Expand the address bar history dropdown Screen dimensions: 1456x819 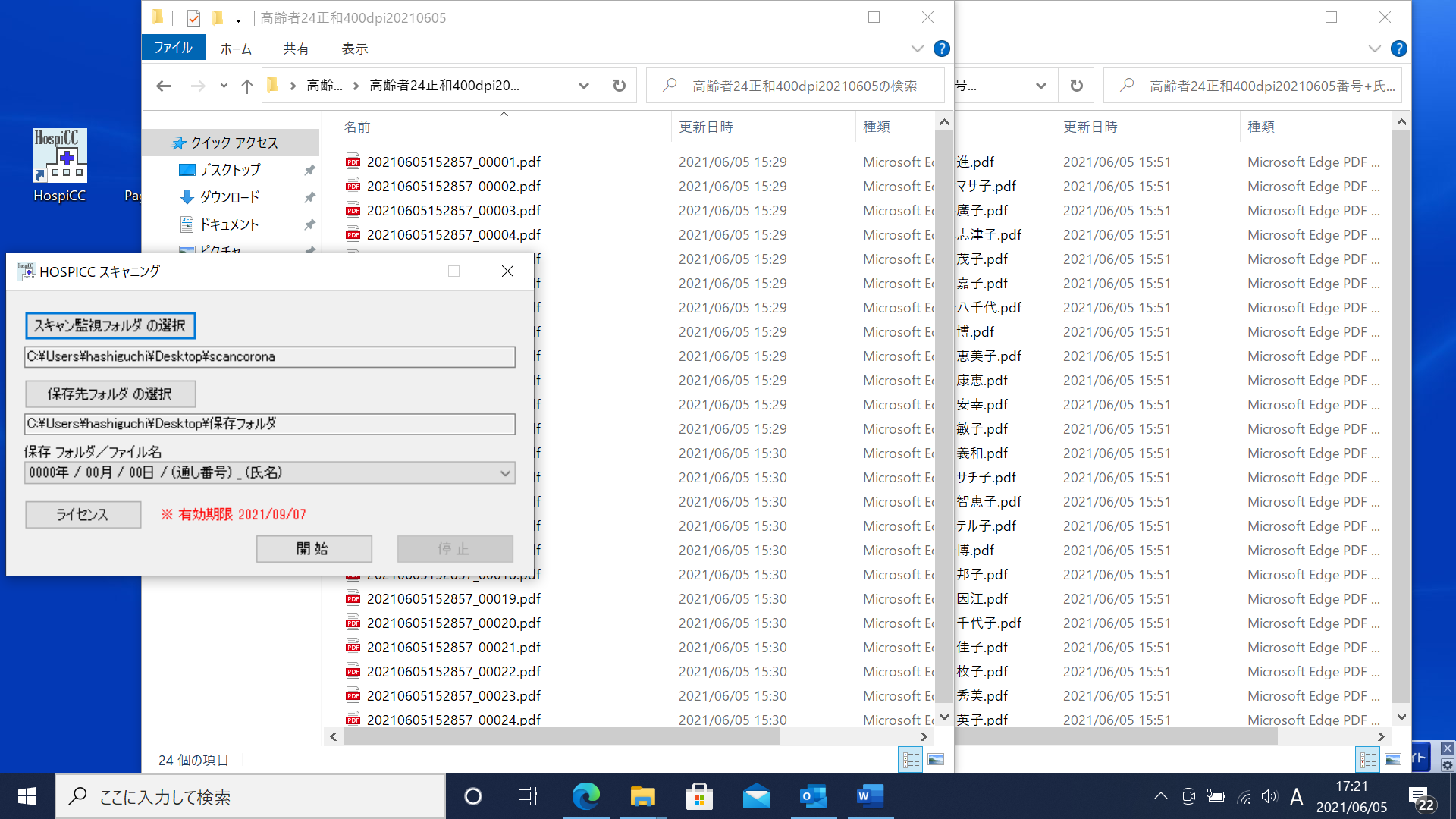[583, 86]
